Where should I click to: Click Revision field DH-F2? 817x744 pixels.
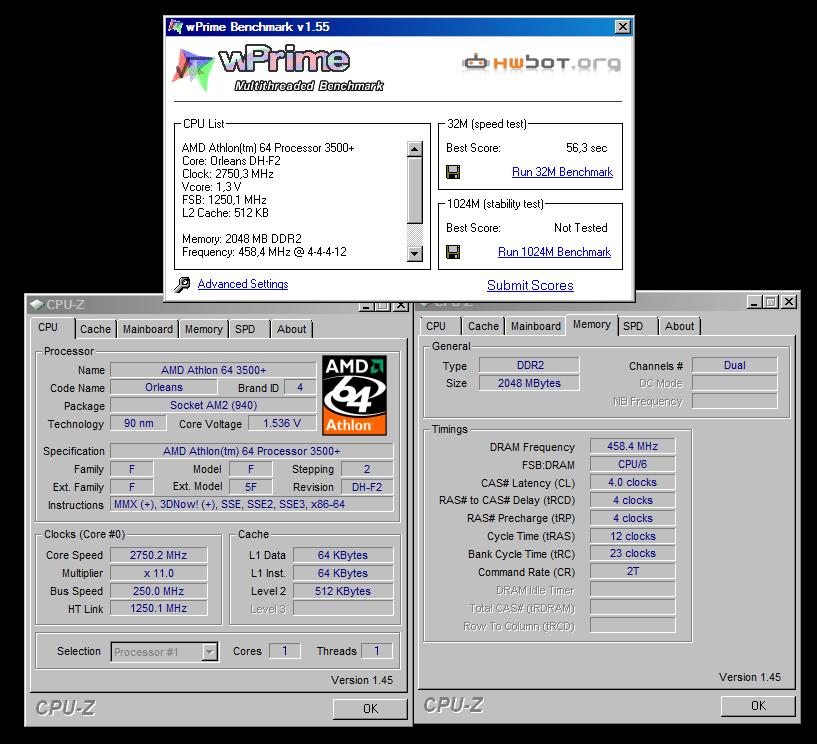[x=367, y=487]
